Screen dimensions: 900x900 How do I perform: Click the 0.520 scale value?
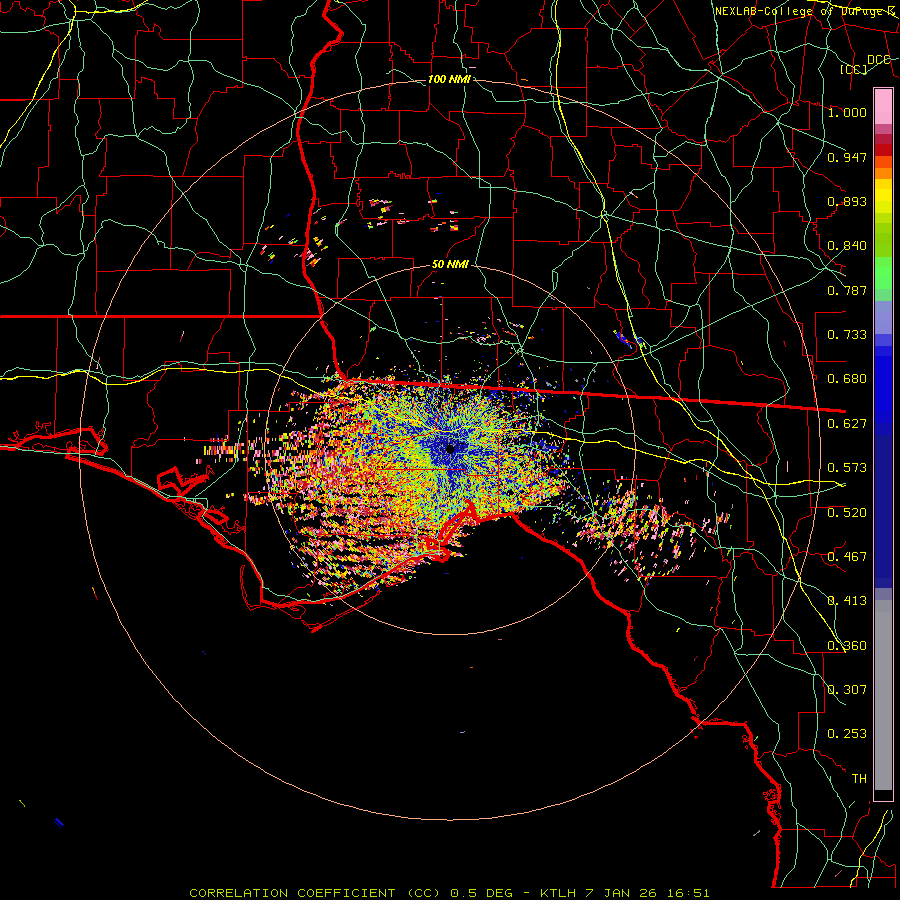click(x=847, y=513)
